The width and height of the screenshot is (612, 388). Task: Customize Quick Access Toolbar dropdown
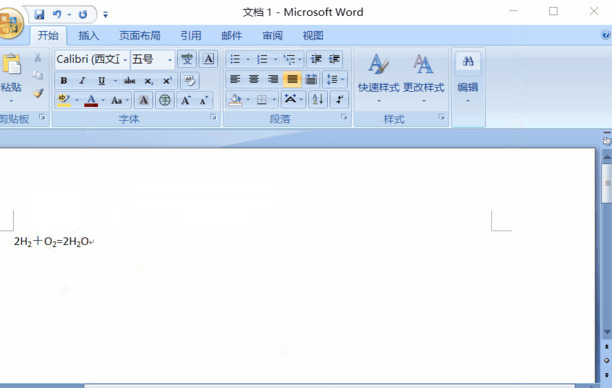[x=105, y=15]
